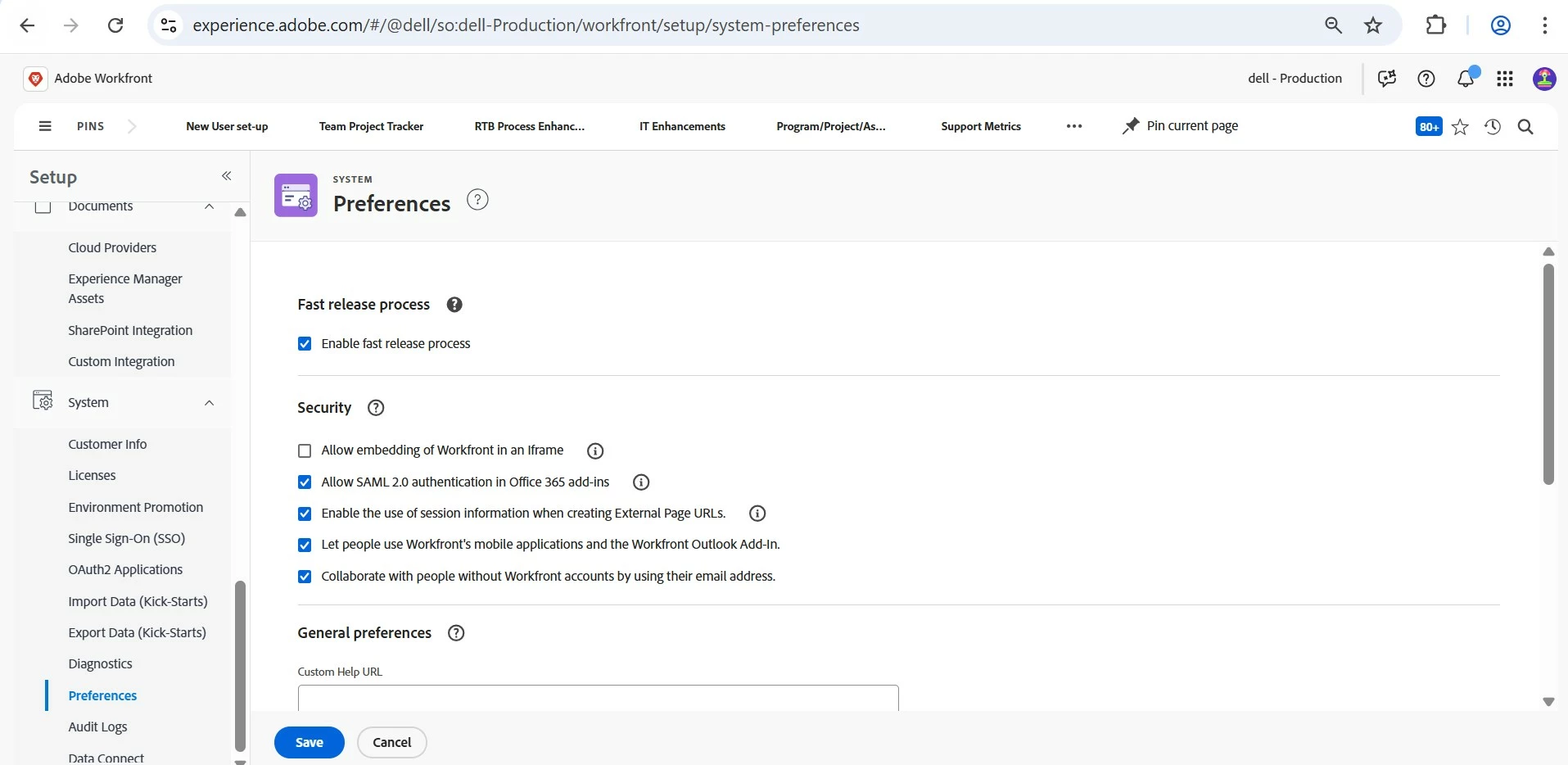Open the user avatar menu
Viewport: 1568px width, 765px height.
[1544, 79]
